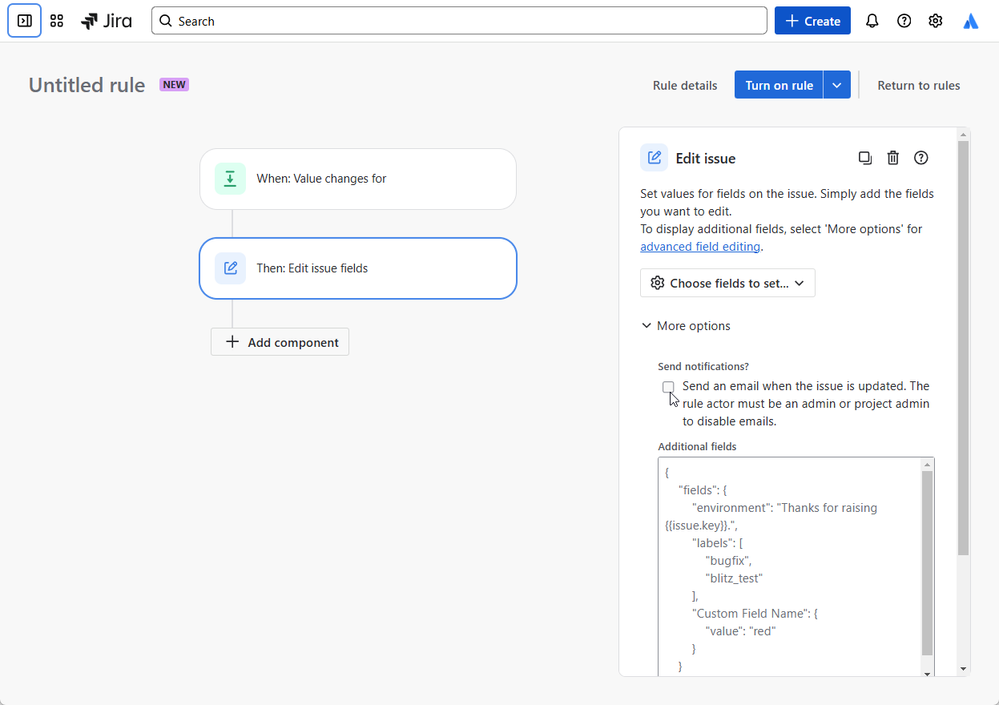Enable the Send notifications checkbox
Image resolution: width=999 pixels, height=705 pixels.
(x=668, y=387)
